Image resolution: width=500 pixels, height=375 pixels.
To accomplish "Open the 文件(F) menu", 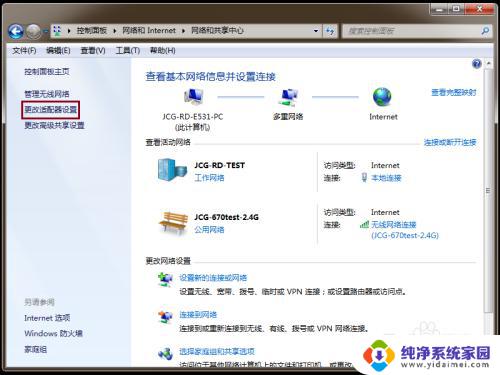I will coord(24,51).
